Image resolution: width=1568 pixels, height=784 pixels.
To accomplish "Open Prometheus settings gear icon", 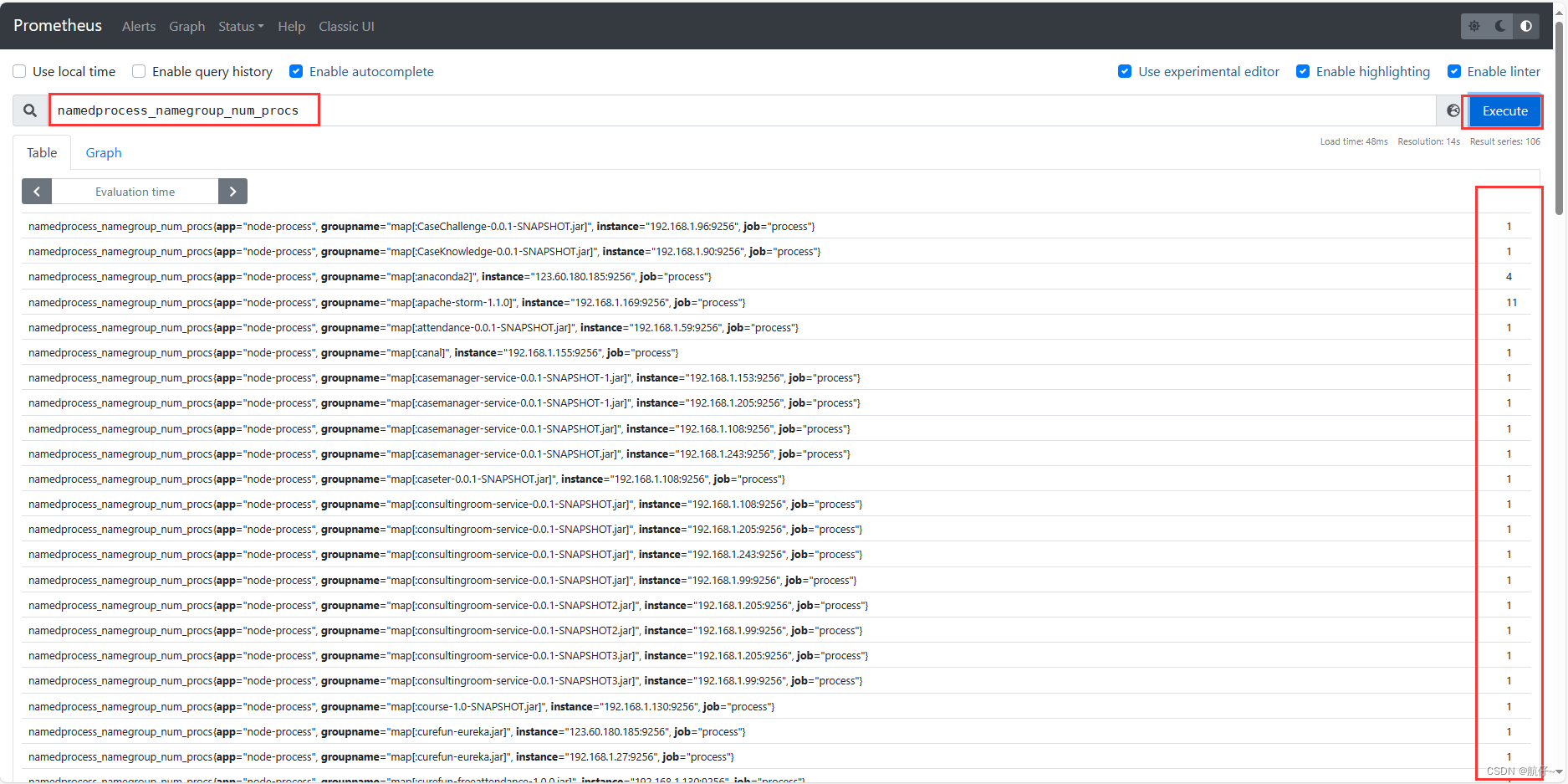I will tap(1474, 26).
